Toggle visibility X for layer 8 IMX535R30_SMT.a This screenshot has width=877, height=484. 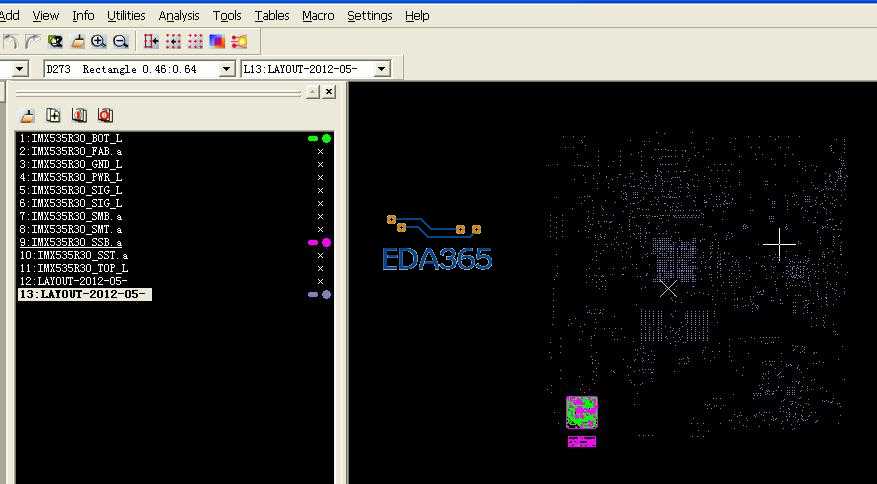tap(320, 229)
